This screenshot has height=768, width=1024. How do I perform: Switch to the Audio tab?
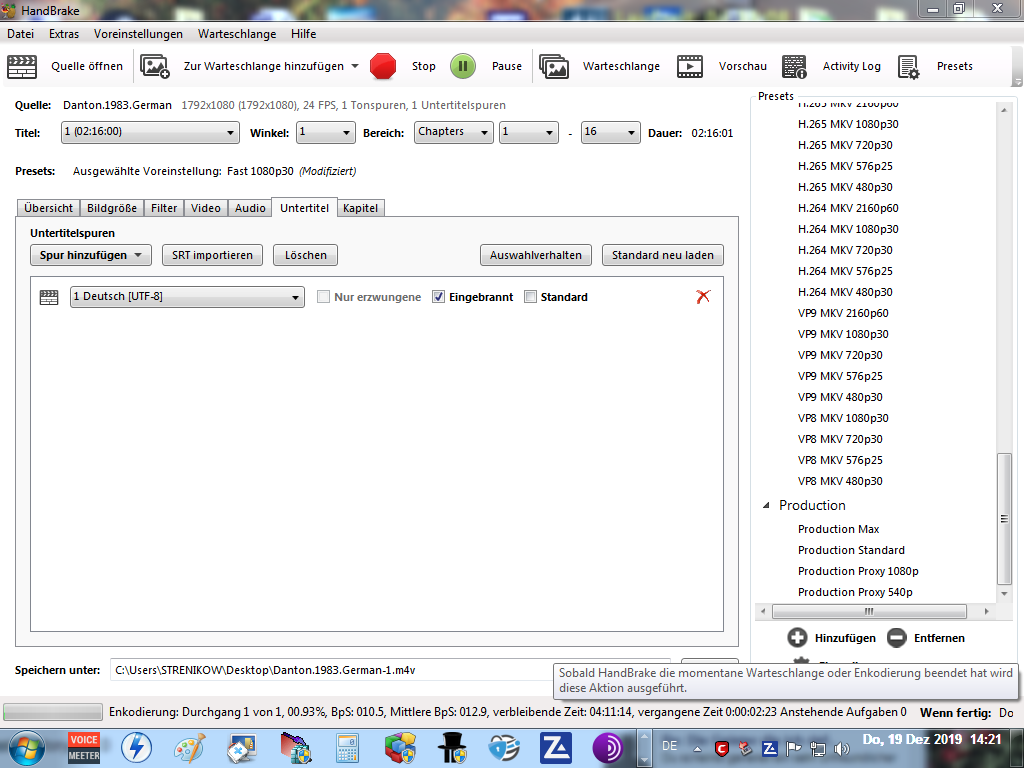coord(250,208)
